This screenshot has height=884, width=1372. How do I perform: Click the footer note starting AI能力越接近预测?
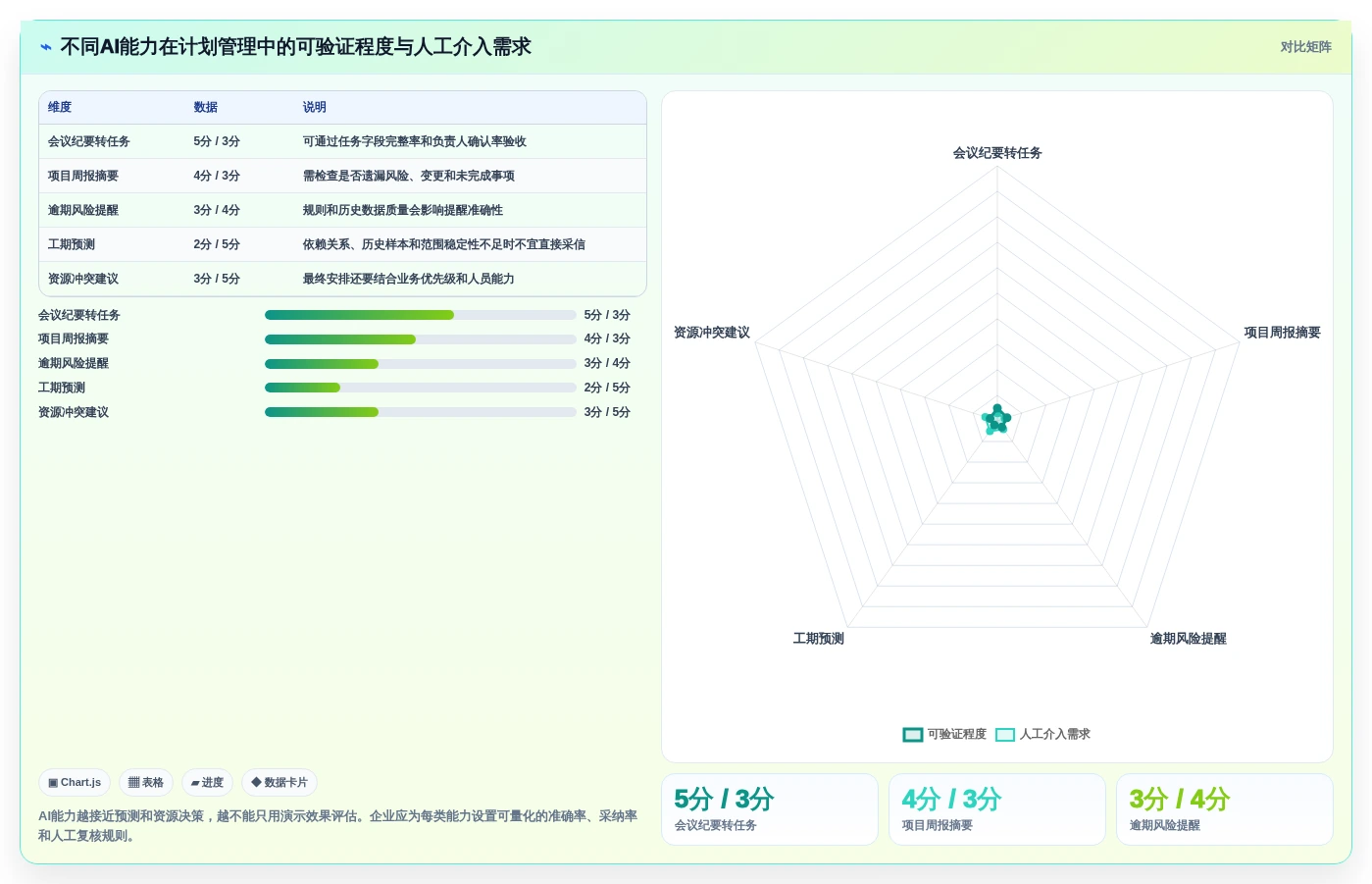point(338,826)
